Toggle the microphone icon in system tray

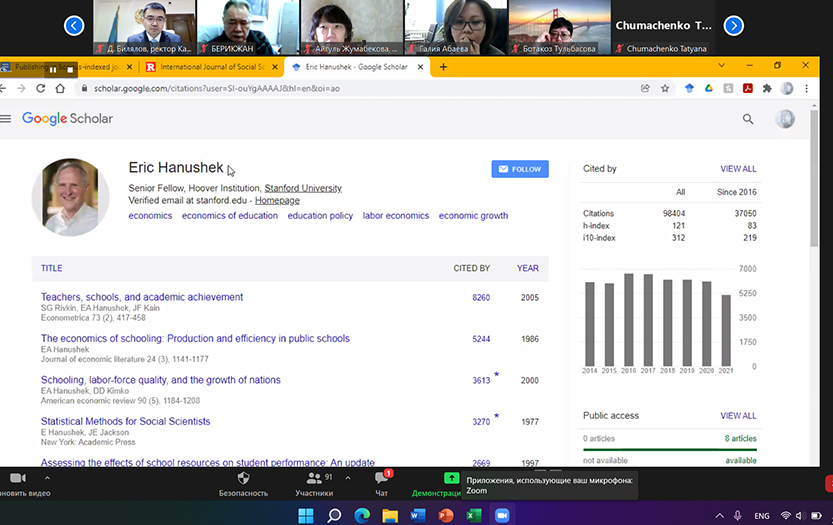coord(738,515)
